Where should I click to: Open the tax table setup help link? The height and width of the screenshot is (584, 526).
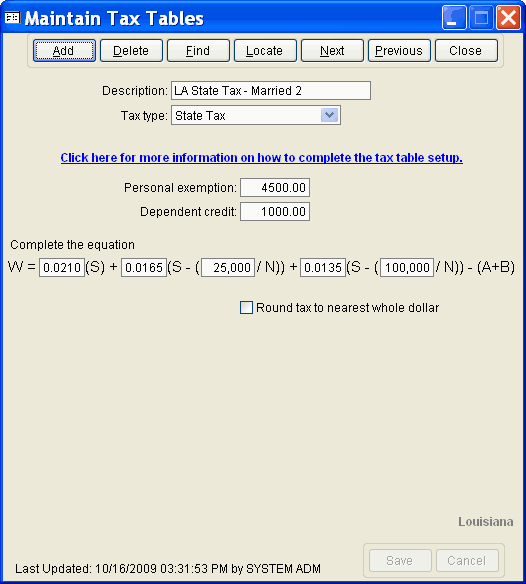(x=262, y=158)
